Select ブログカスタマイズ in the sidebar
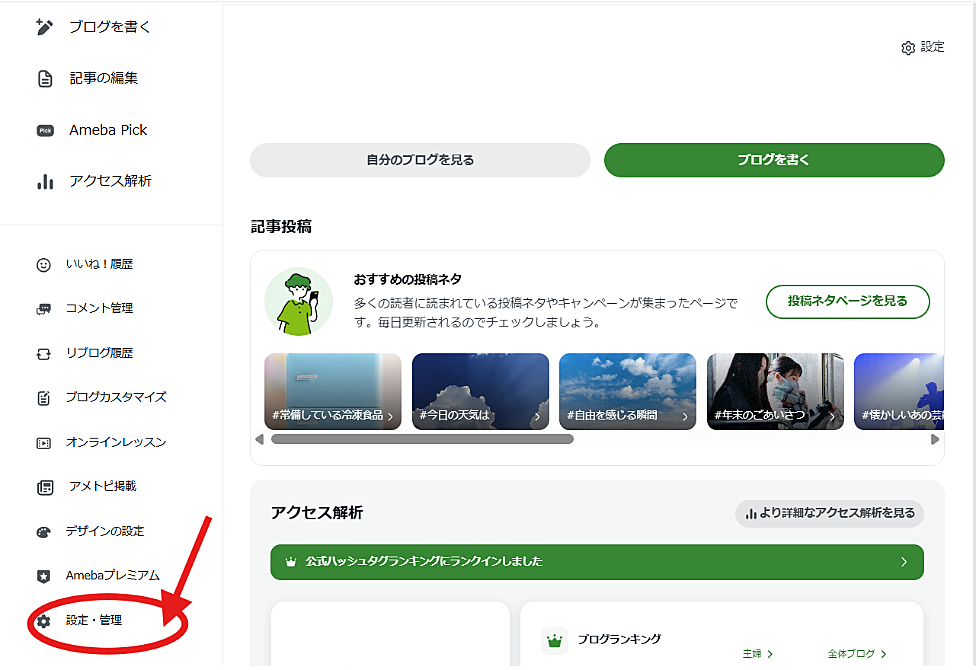Image resolution: width=976 pixels, height=670 pixels. (x=116, y=397)
